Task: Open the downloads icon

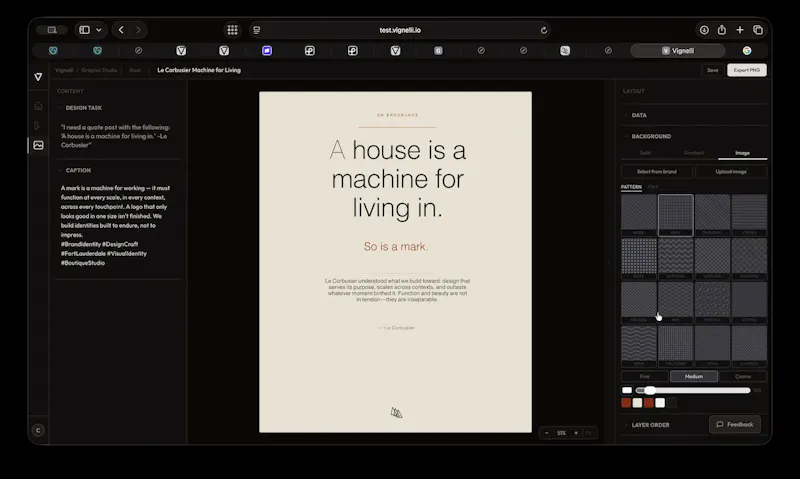Action: pyautogui.click(x=704, y=30)
